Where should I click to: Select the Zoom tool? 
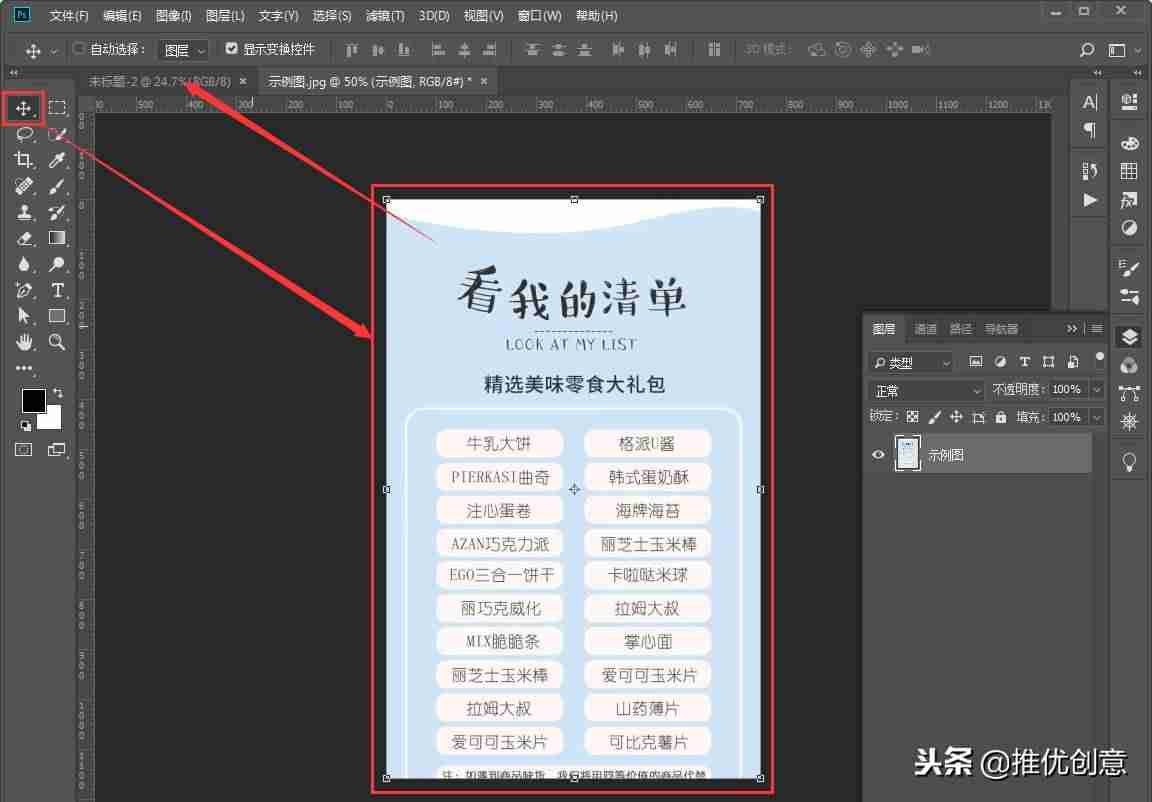click(x=57, y=342)
